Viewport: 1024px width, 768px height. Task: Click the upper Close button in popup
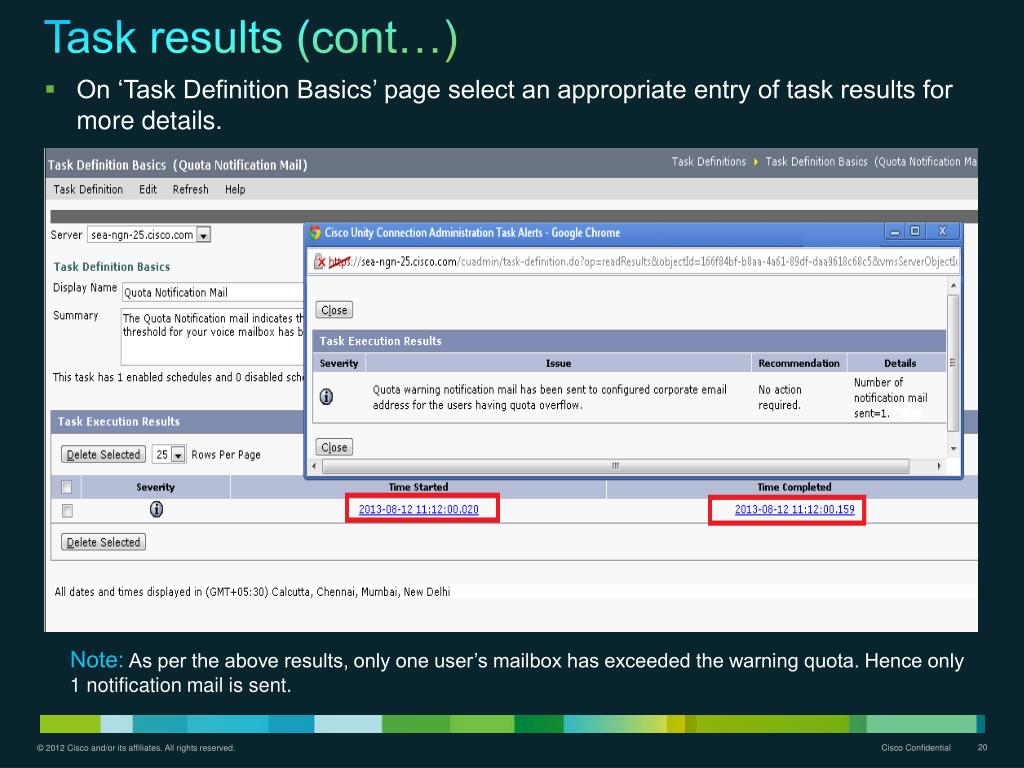click(334, 310)
